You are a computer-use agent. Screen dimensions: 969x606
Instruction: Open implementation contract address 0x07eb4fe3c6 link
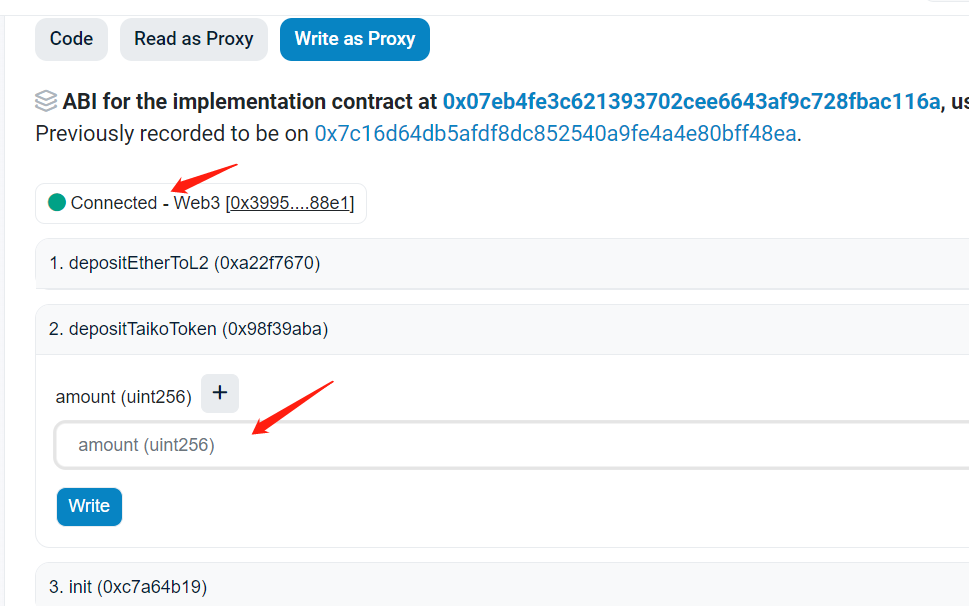[x=692, y=101]
